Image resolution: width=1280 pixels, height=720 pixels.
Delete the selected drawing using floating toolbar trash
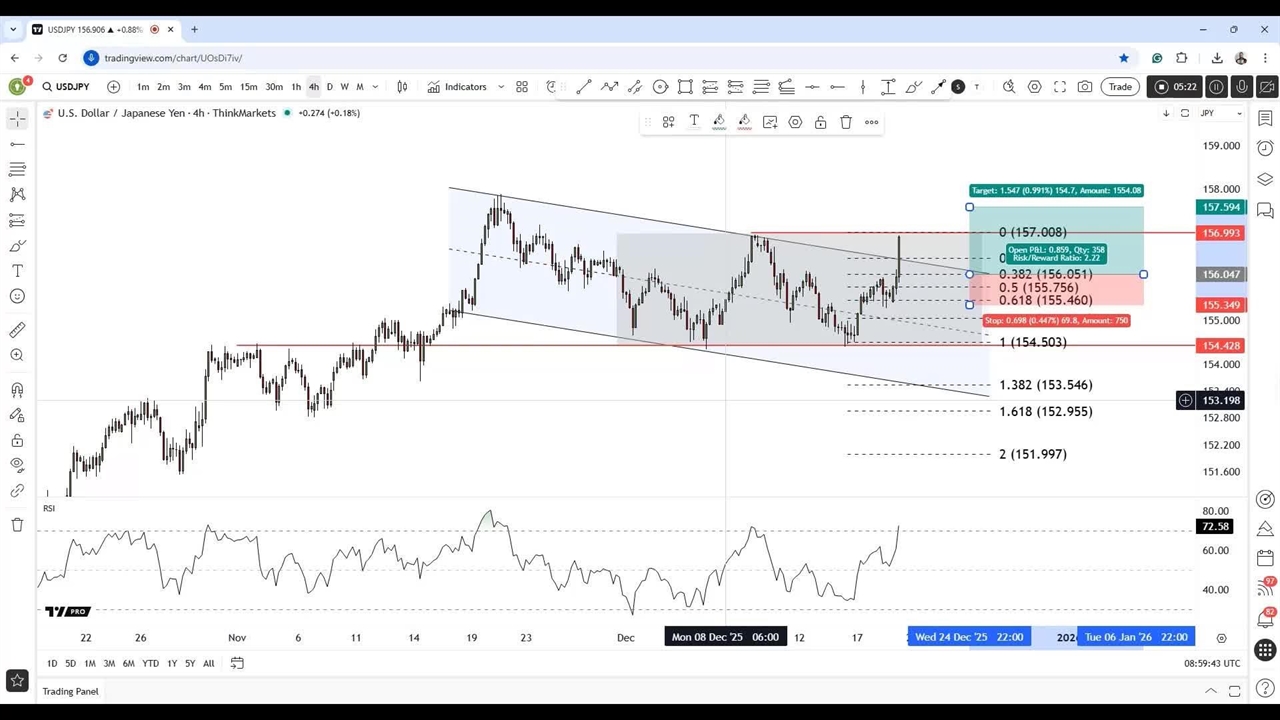[x=846, y=122]
